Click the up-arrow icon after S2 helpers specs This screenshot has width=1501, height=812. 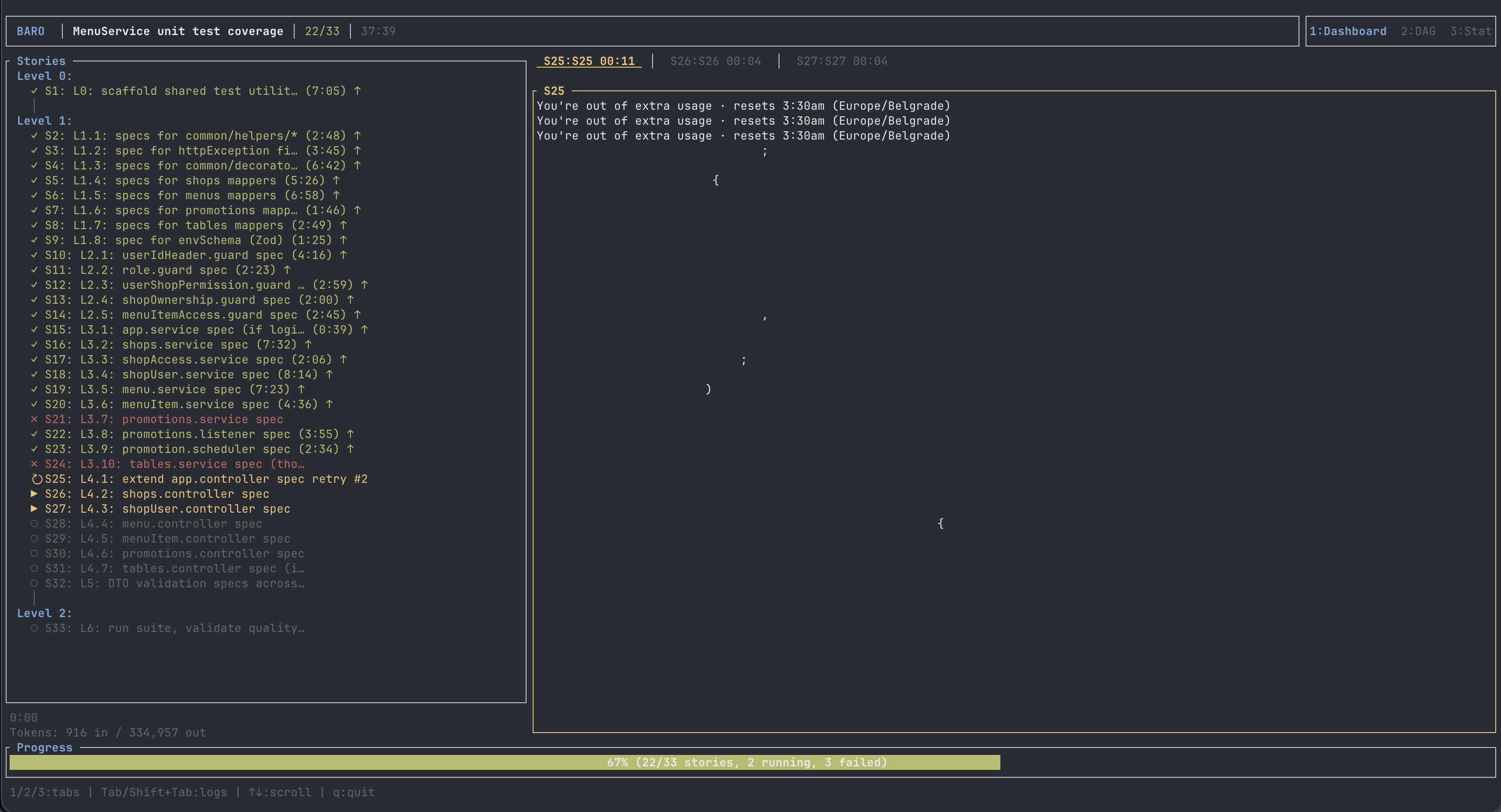click(357, 136)
